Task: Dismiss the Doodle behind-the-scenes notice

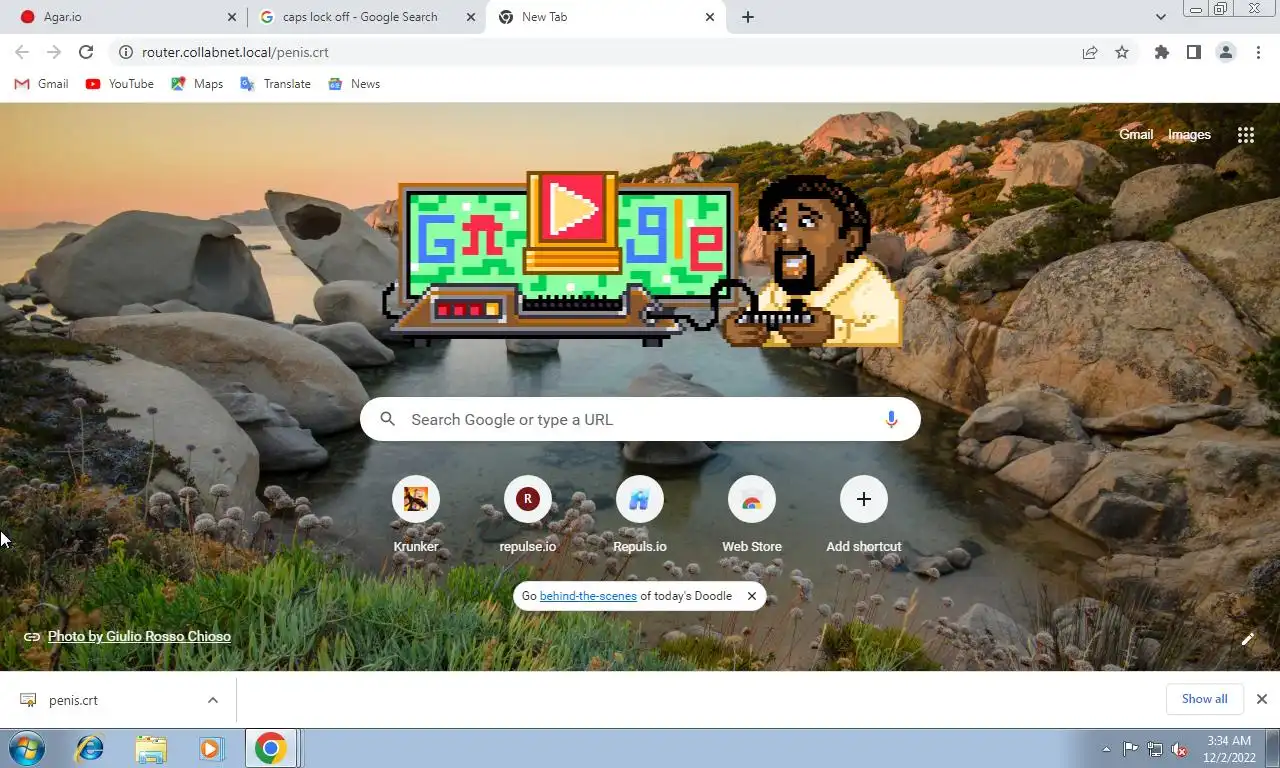Action: (x=752, y=596)
